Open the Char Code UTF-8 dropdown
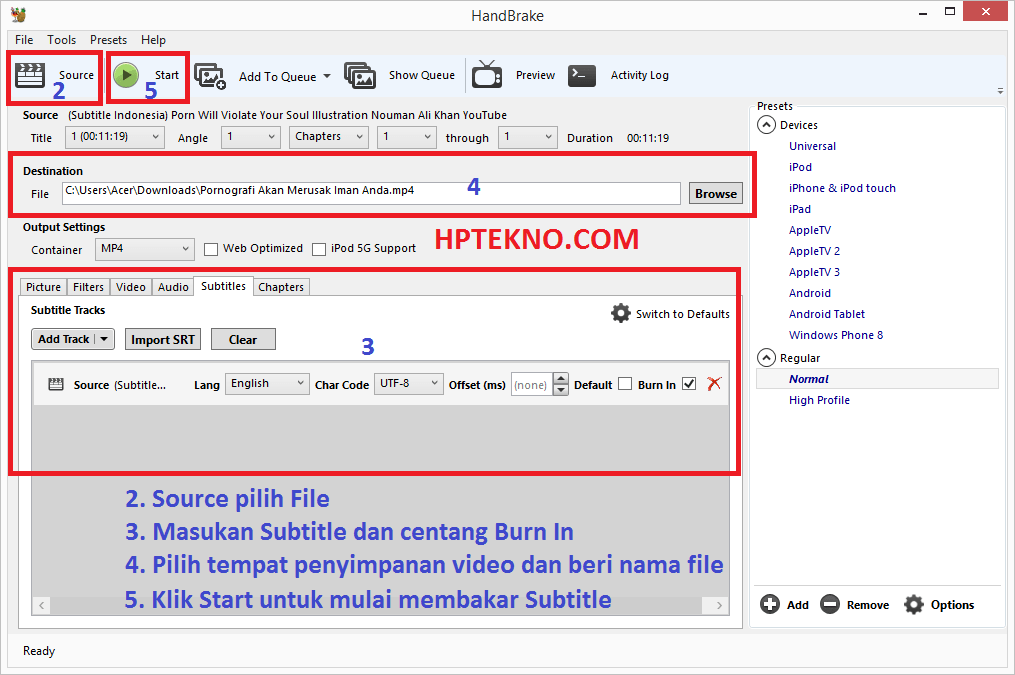Image resolution: width=1015 pixels, height=675 pixels. [x=408, y=383]
